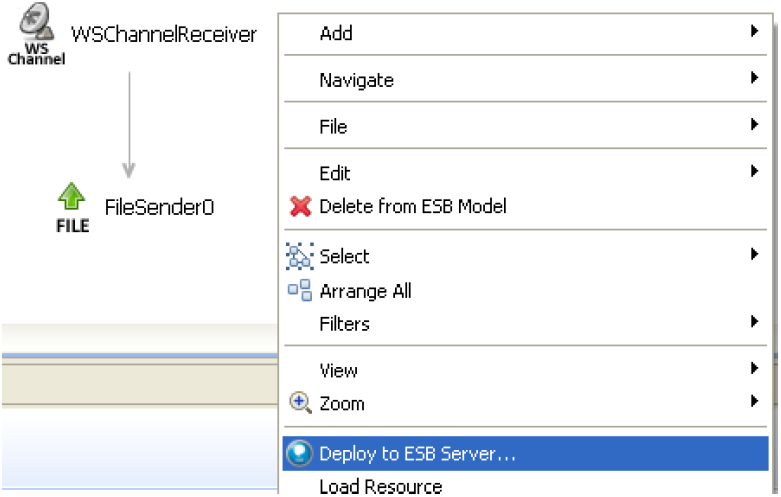Select the green FILE sender icon
The height and width of the screenshot is (497, 781).
[x=72, y=199]
